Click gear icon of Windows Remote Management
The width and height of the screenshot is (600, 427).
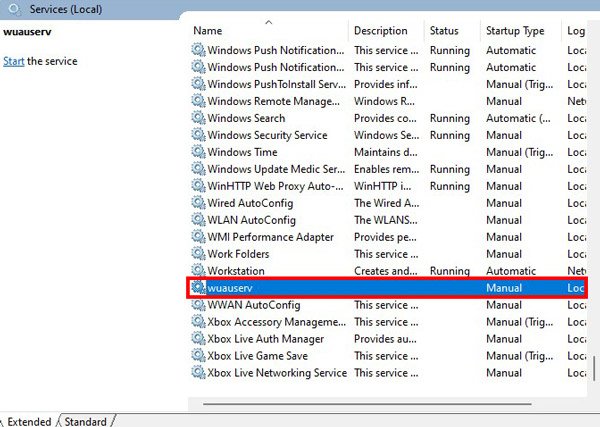tap(198, 101)
